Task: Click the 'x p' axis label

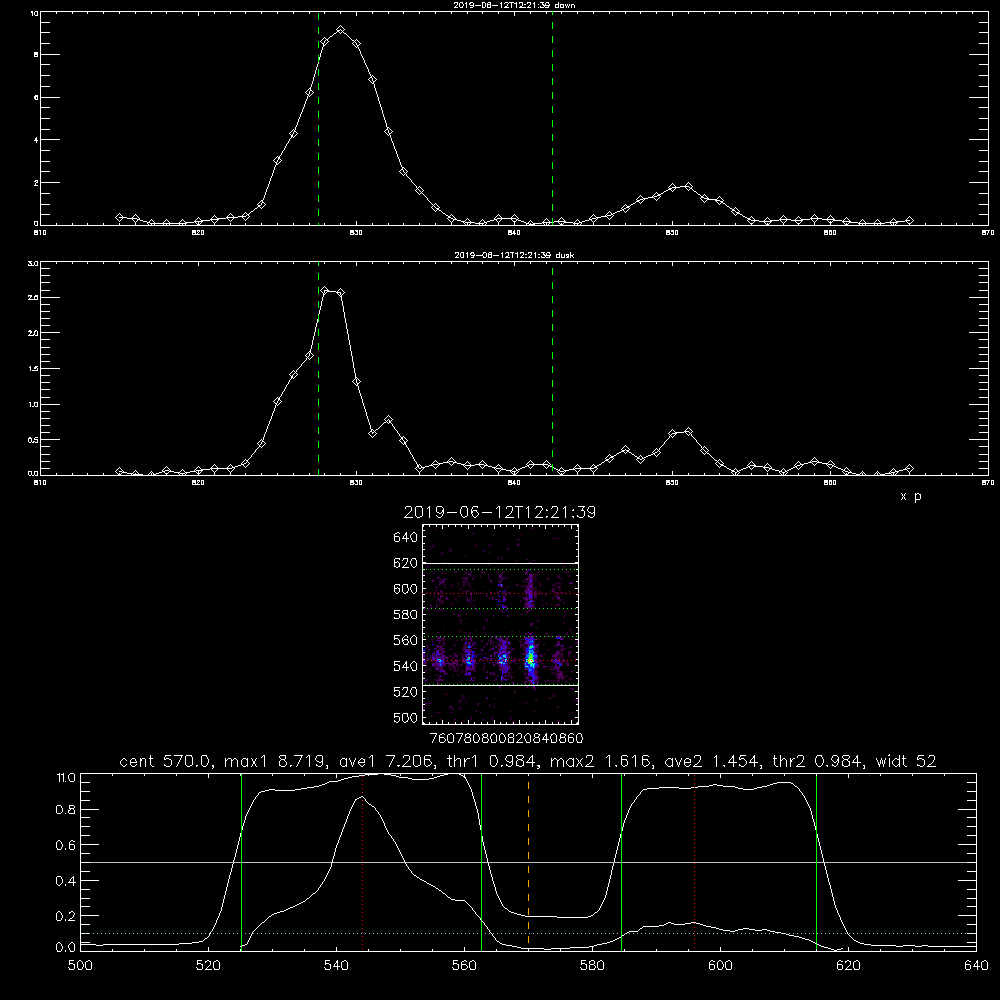Action: (x=911, y=496)
